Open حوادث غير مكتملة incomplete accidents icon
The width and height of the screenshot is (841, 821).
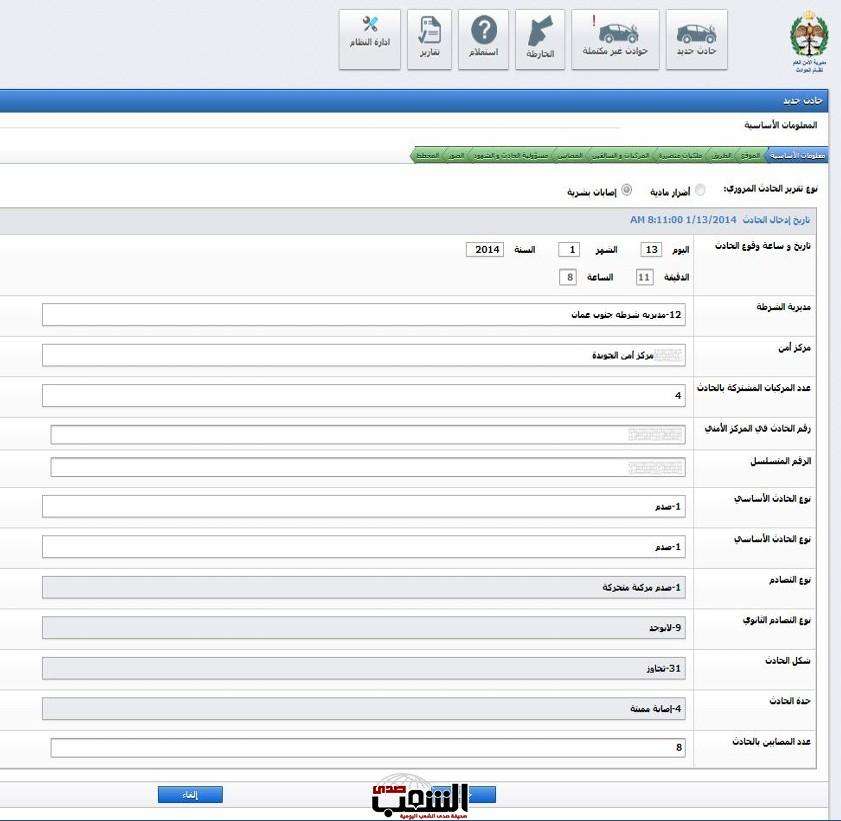pyautogui.click(x=615, y=39)
